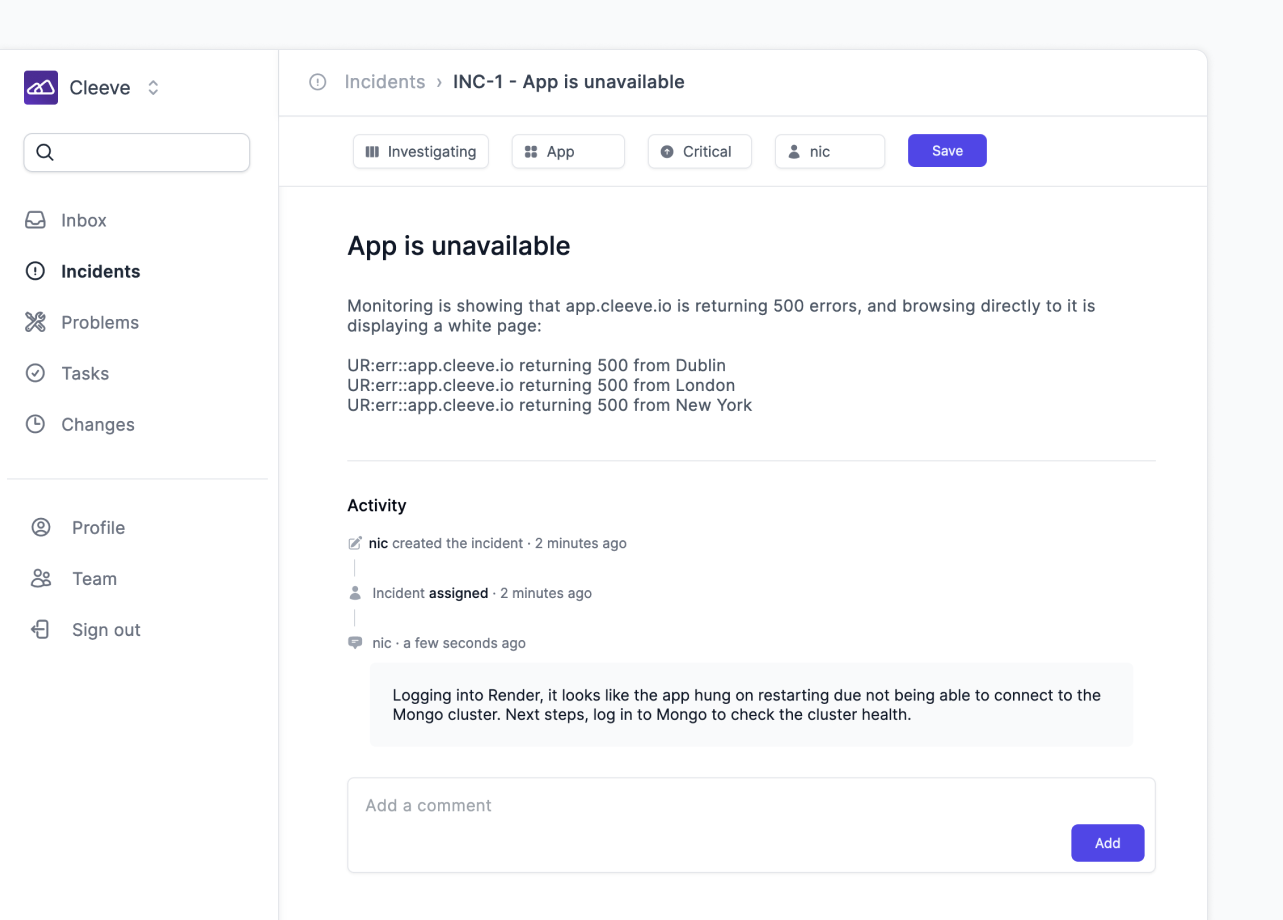The image size is (1283, 920).
Task: Open the Problems tools icon
Action: pos(35,322)
